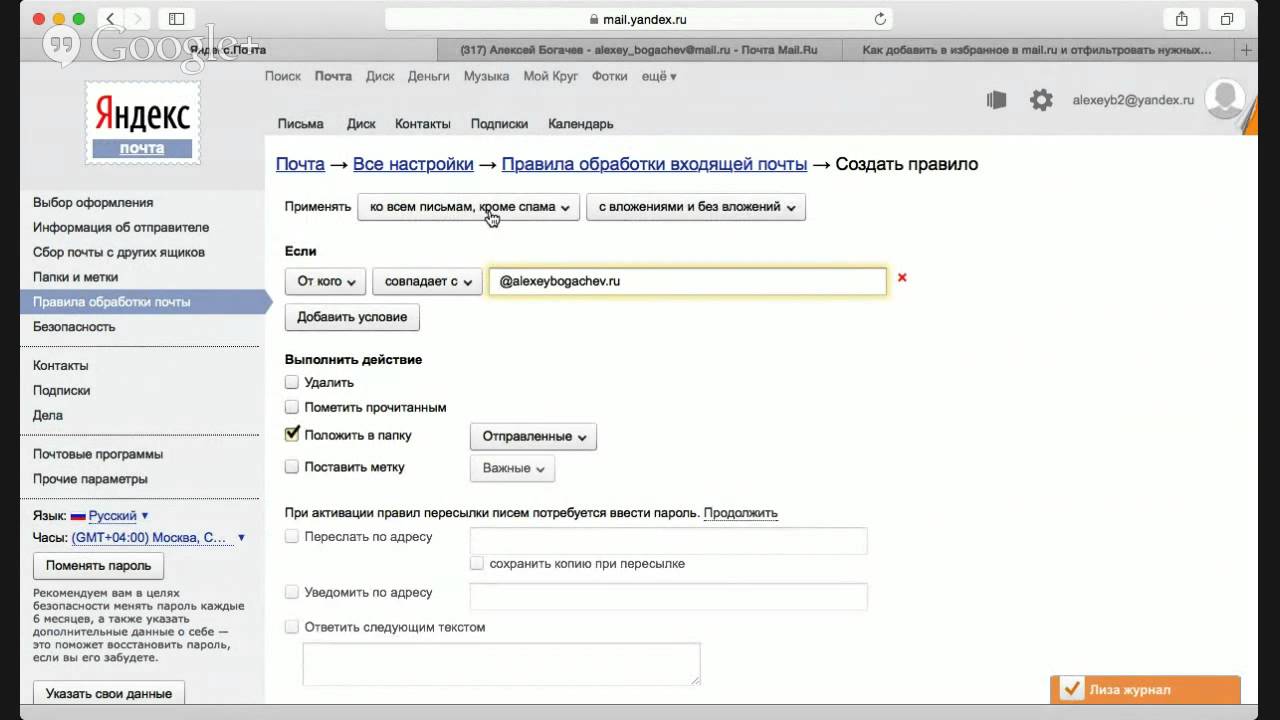Viewport: 1280px width, 720px height.
Task: Open the Важные label dropdown
Action: coord(512,468)
